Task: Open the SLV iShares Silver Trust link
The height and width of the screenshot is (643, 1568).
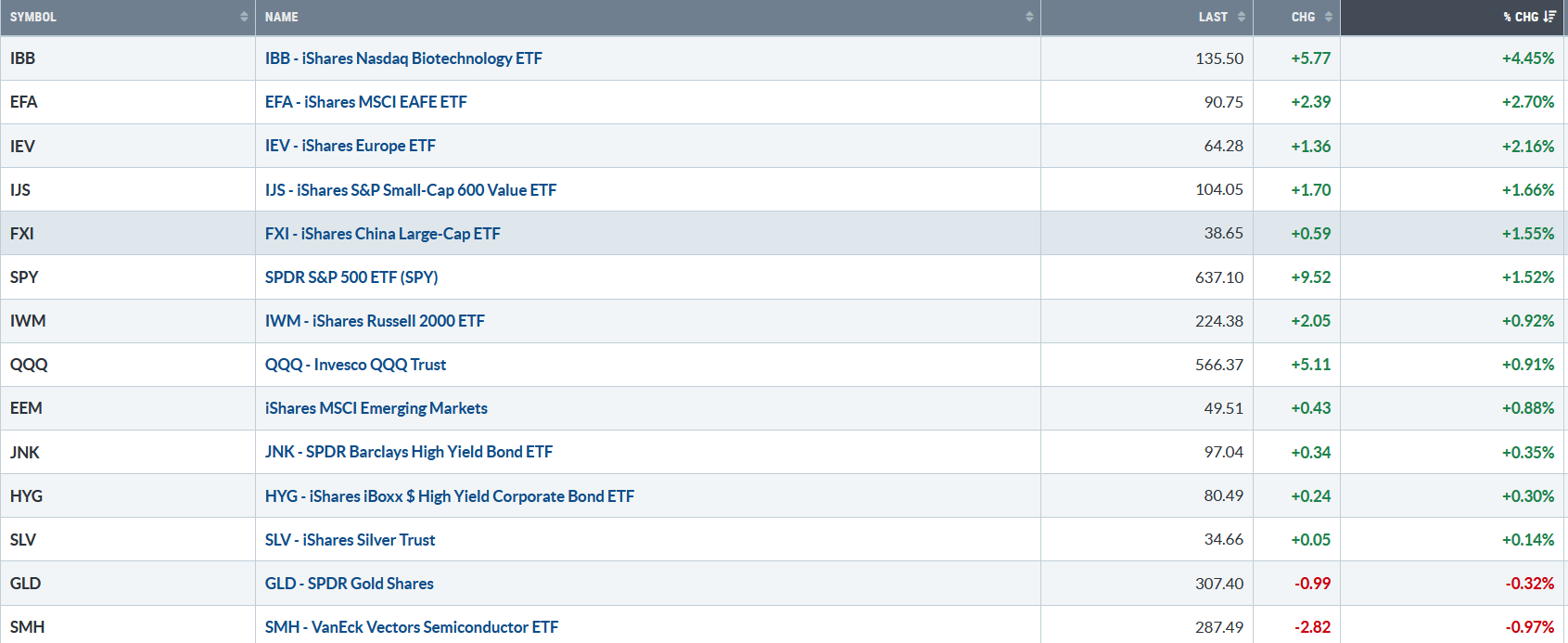Action: [350, 540]
